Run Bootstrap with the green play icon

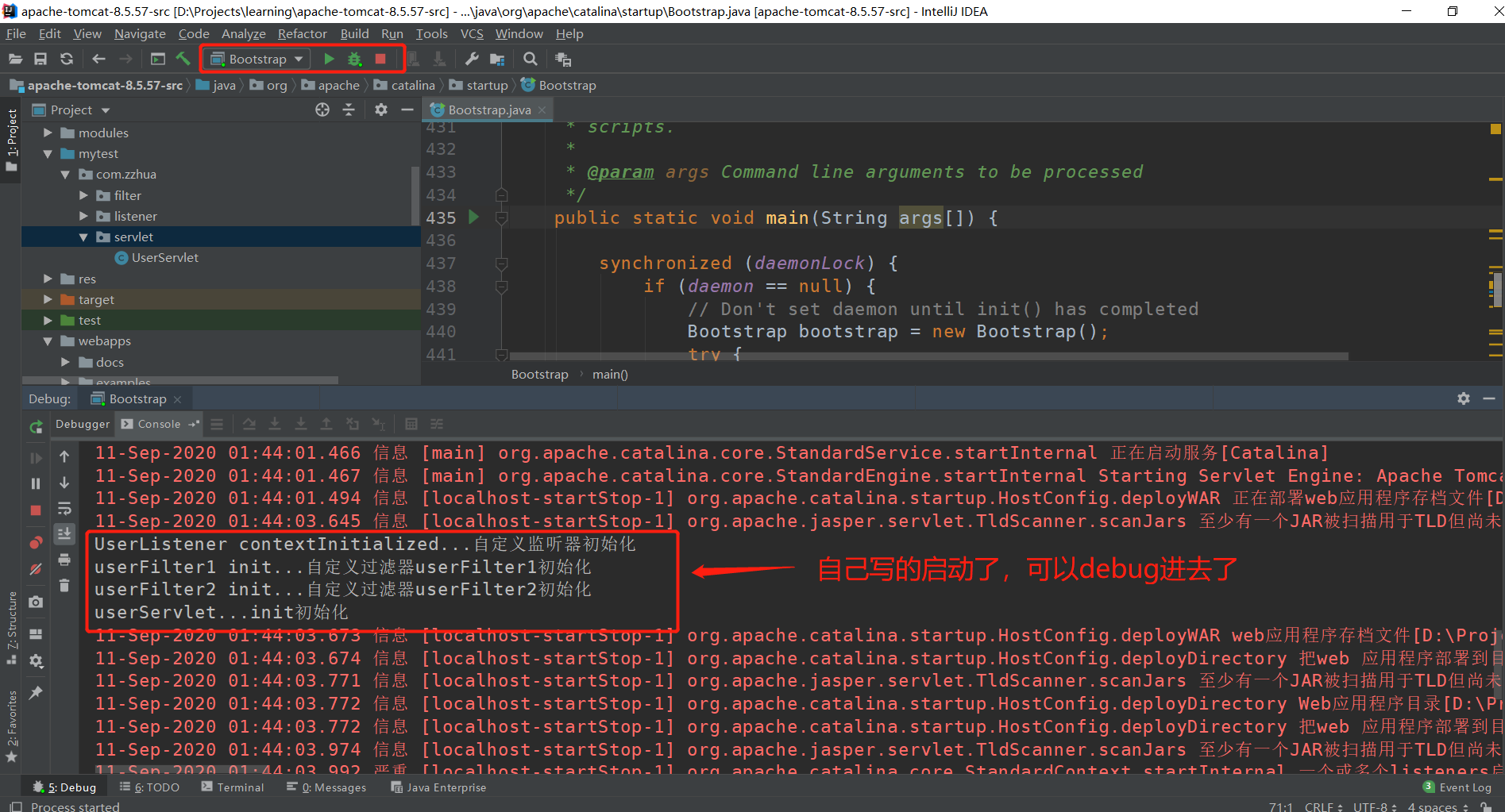(329, 60)
